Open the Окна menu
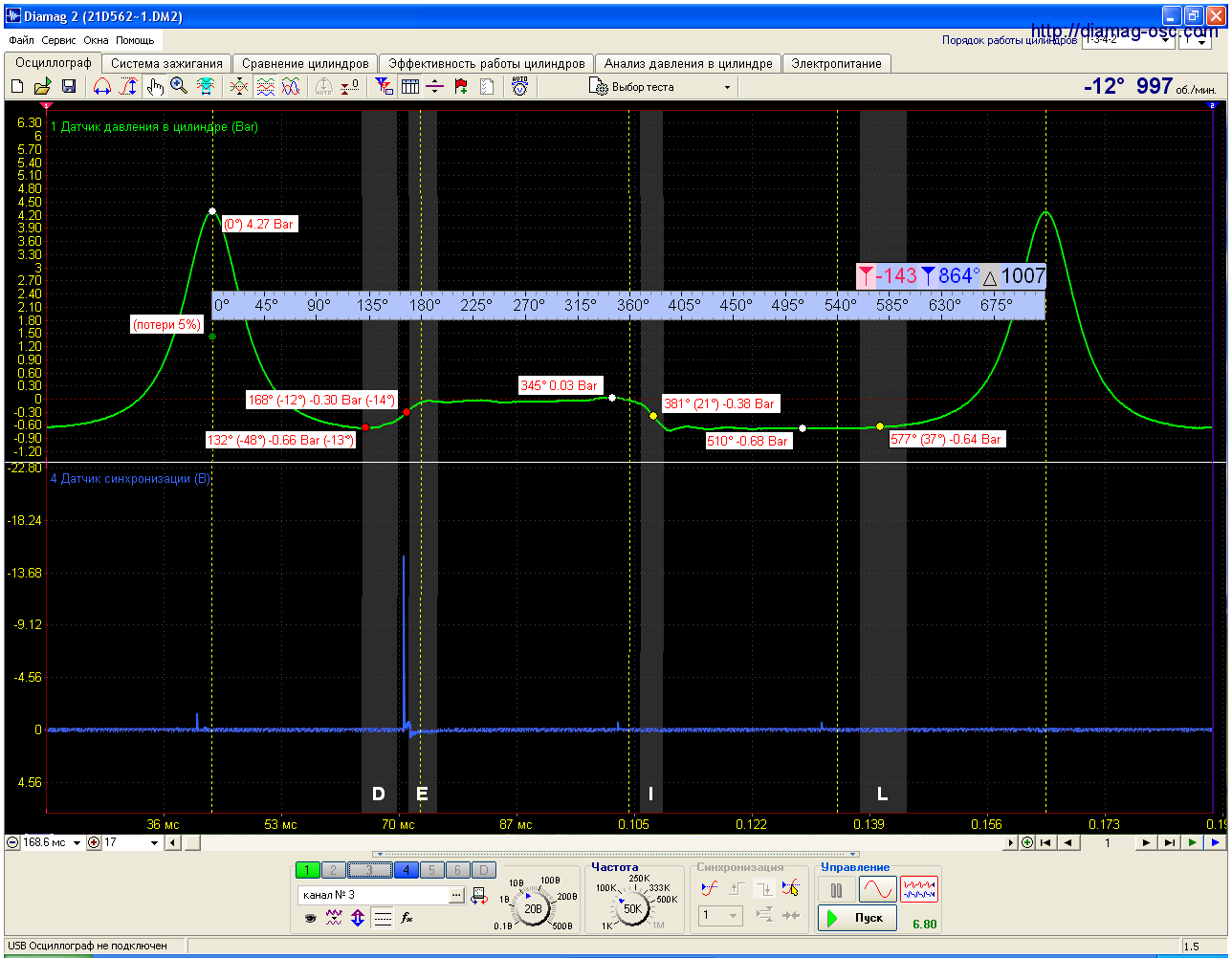 pyautogui.click(x=96, y=41)
